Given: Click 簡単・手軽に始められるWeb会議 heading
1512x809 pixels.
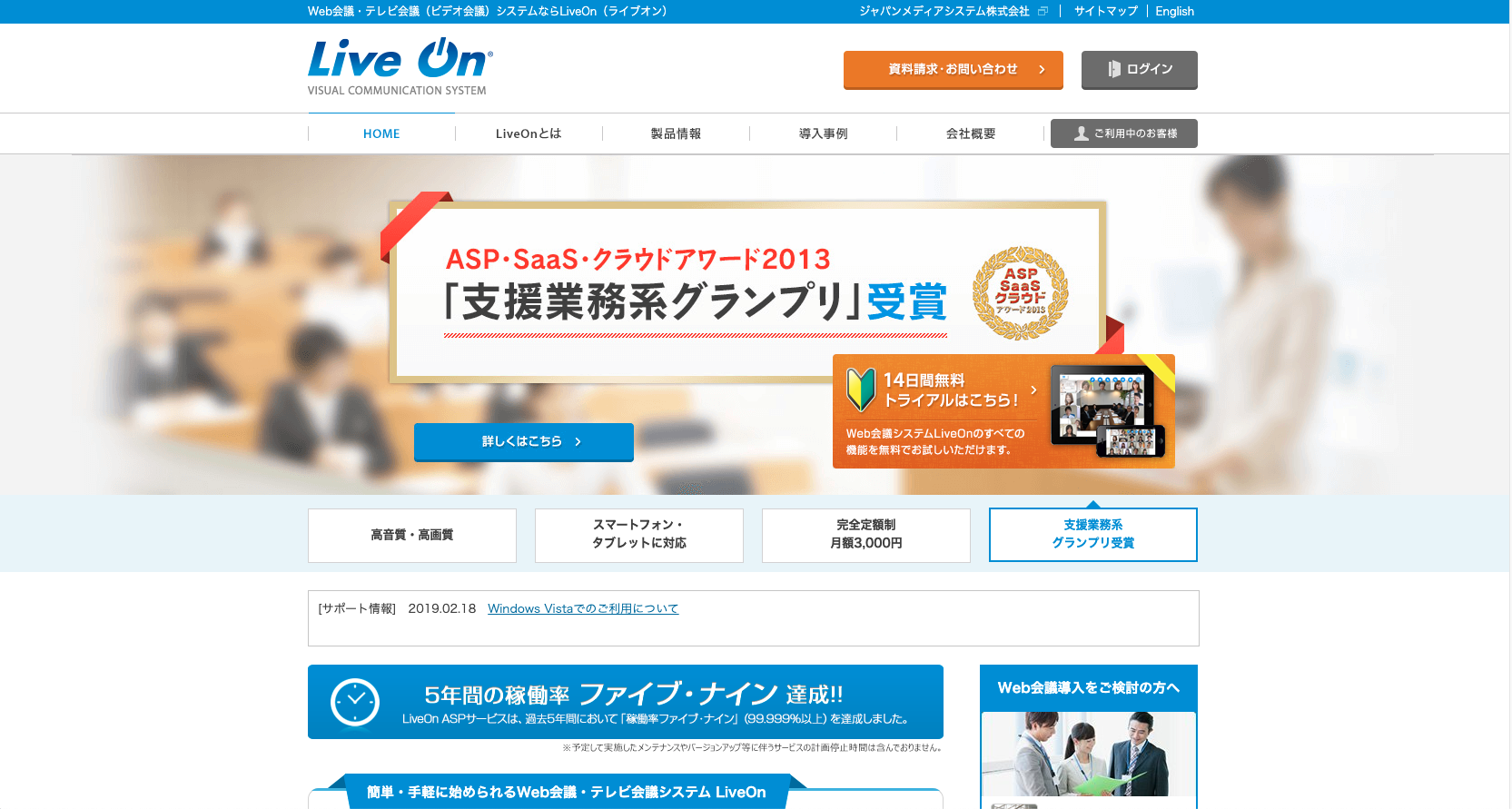Looking at the screenshot, I should [x=567, y=792].
